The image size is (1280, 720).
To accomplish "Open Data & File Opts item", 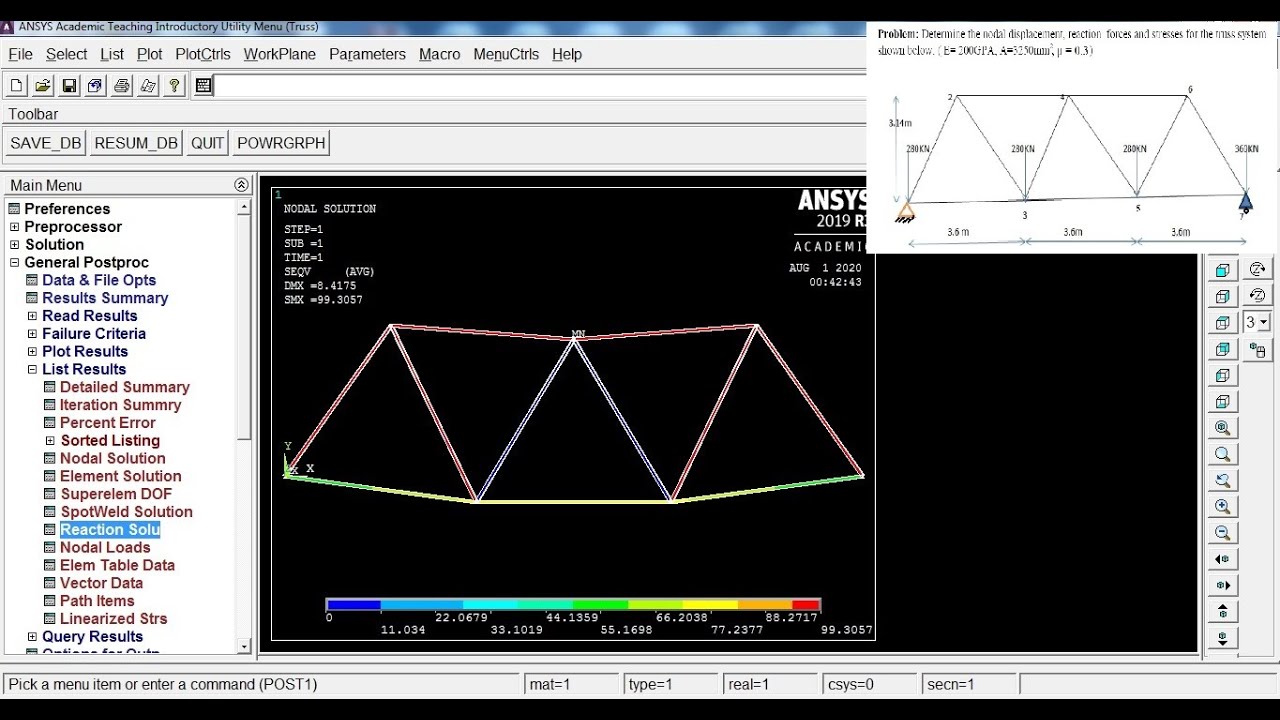I will pyautogui.click(x=99, y=280).
